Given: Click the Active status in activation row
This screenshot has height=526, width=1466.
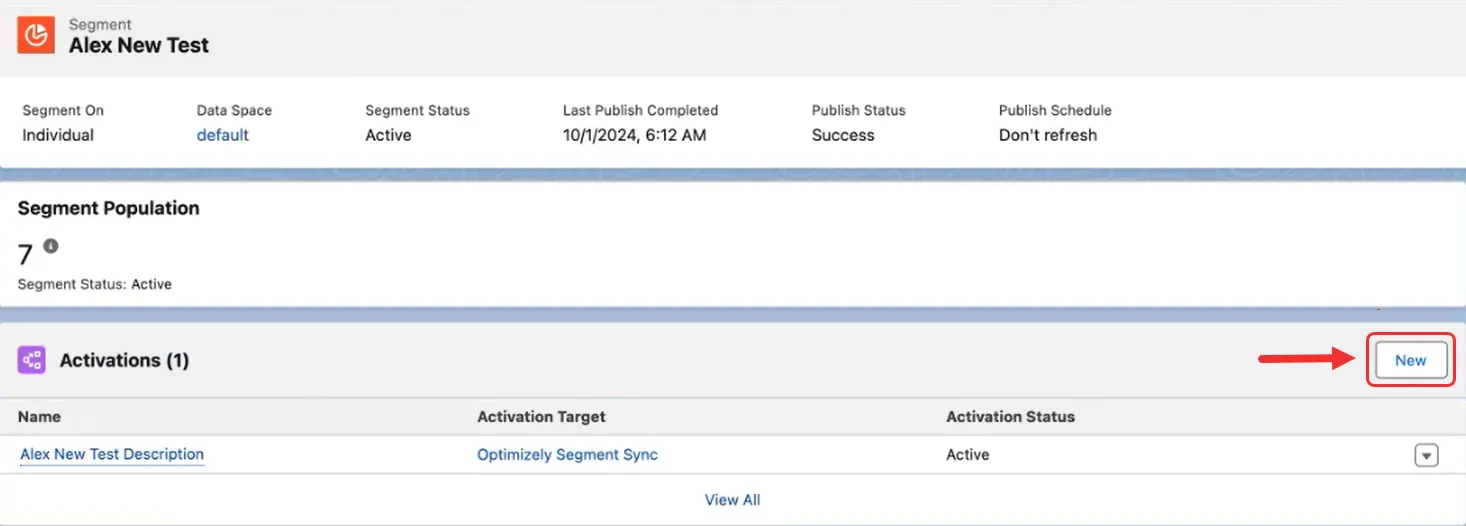Looking at the screenshot, I should coord(968,454).
